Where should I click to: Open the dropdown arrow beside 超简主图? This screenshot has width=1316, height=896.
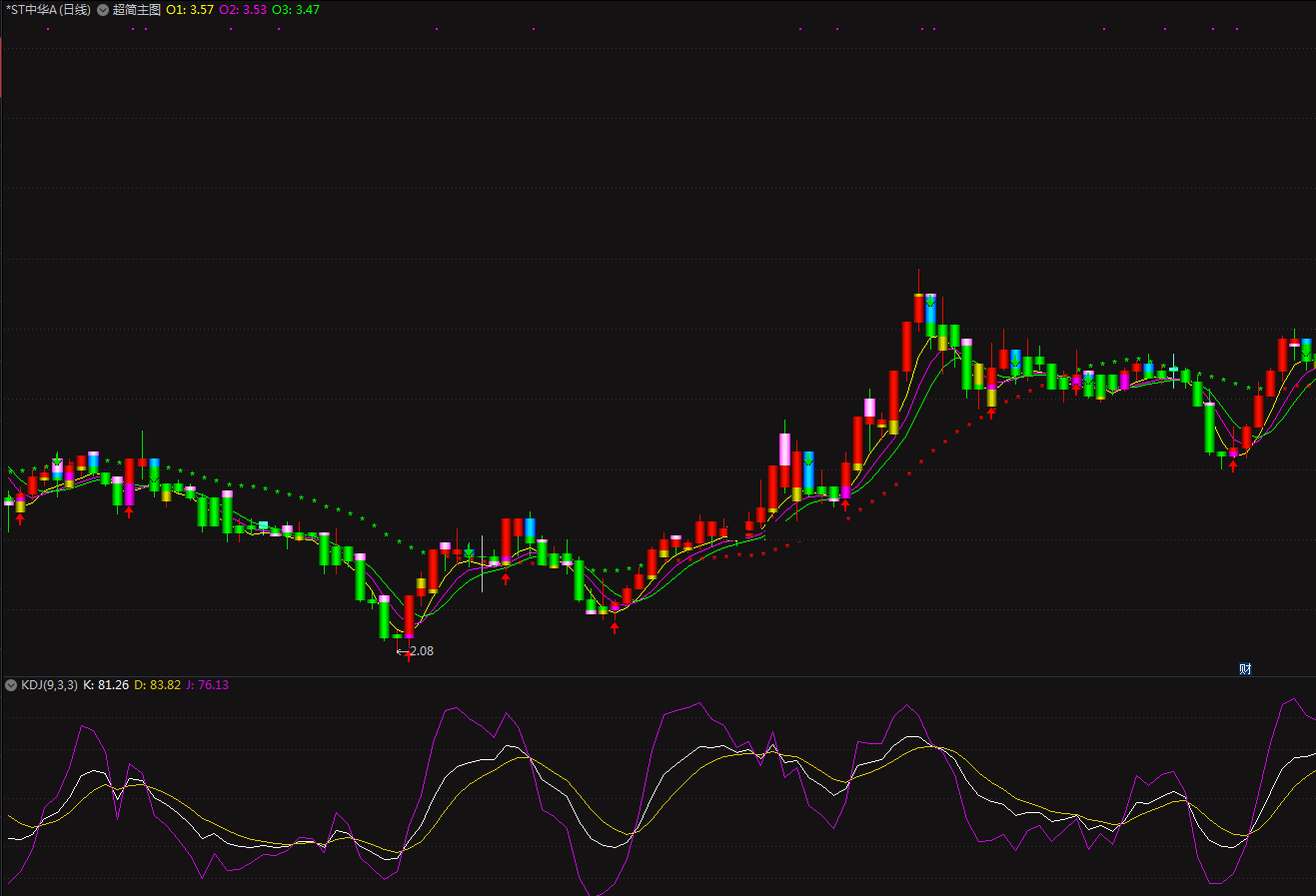(x=103, y=10)
